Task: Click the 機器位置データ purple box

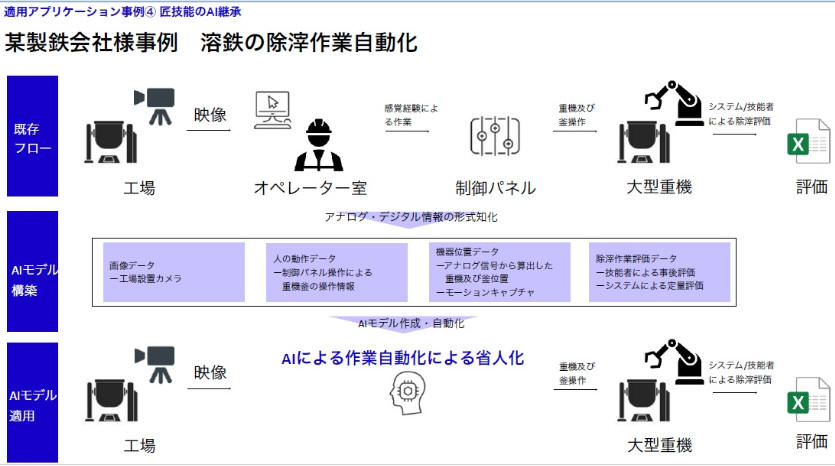Action: (x=500, y=272)
